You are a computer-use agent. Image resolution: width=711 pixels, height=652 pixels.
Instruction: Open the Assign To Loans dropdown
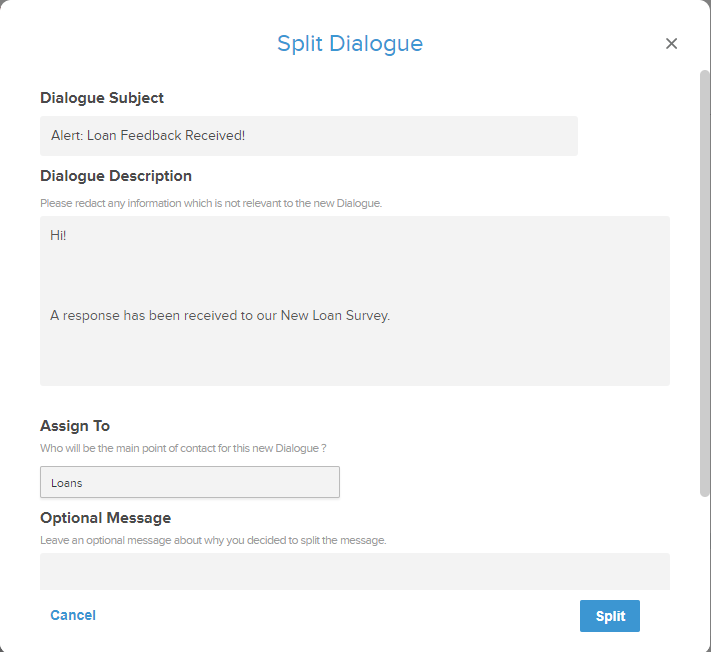[189, 482]
